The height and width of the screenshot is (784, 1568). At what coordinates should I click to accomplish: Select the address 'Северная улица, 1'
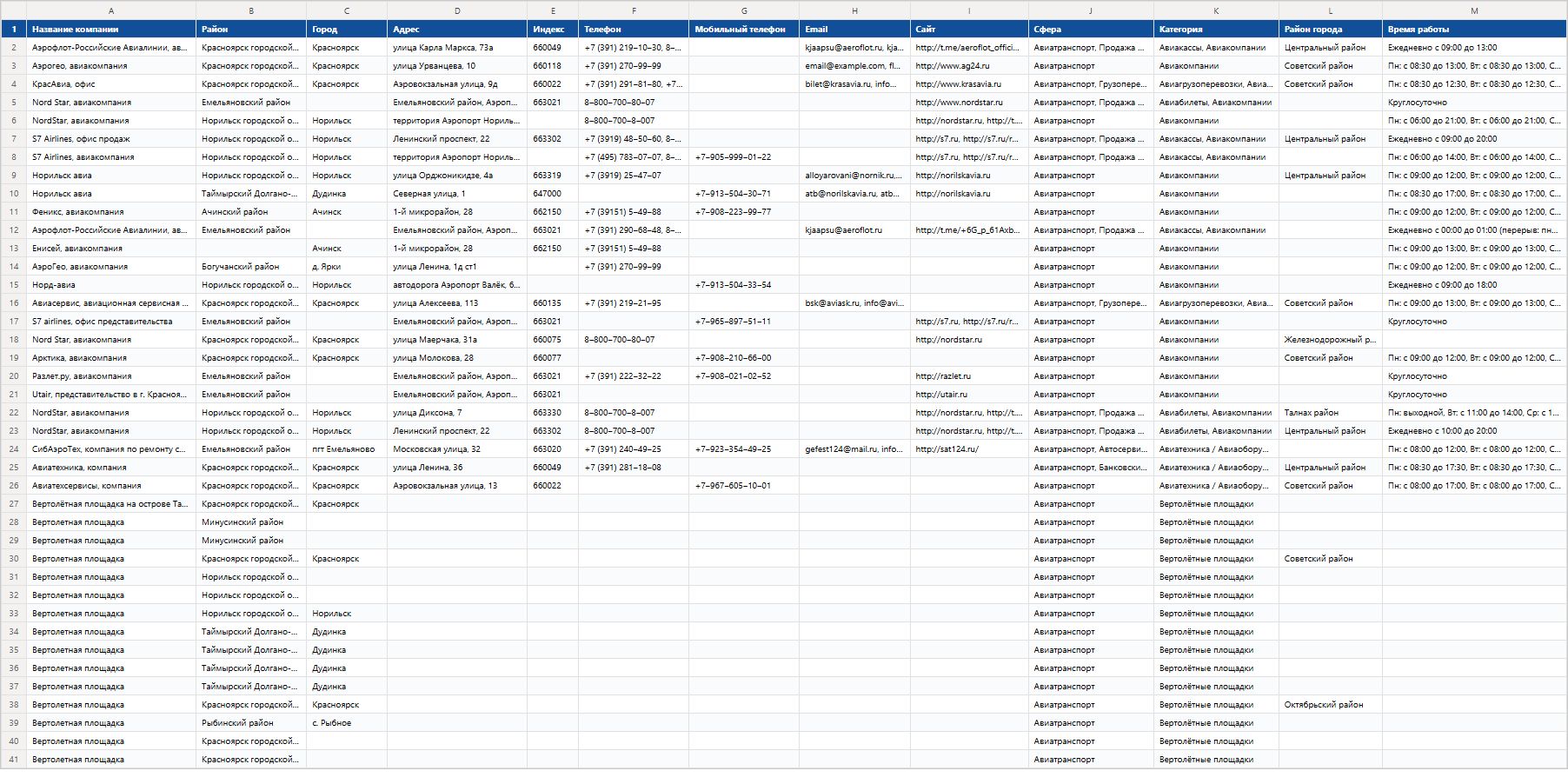pyautogui.click(x=457, y=194)
